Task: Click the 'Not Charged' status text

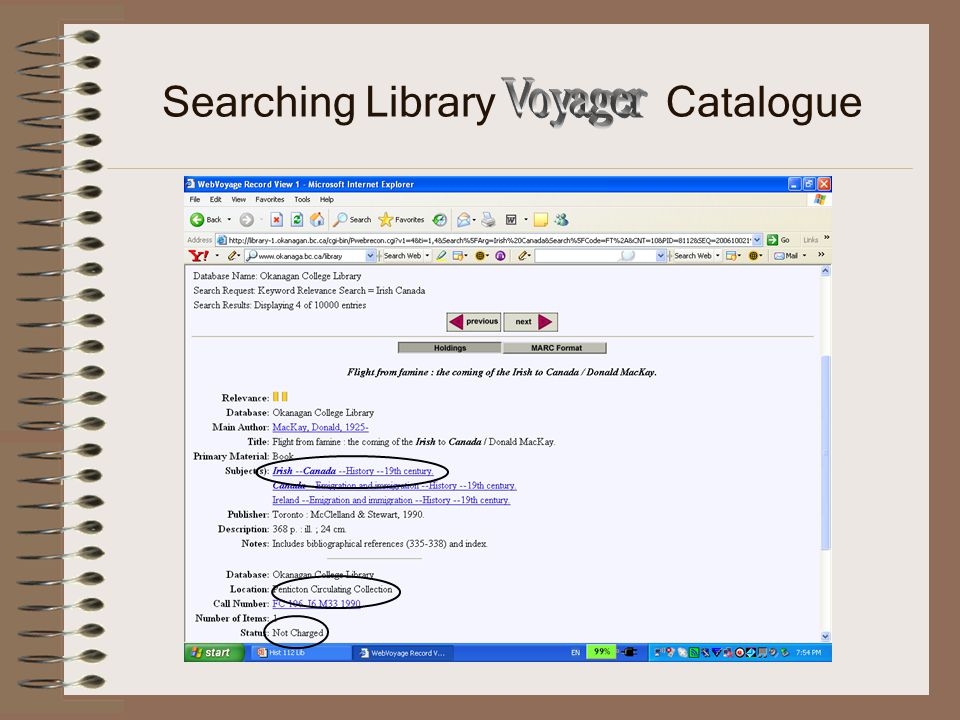Action: point(298,633)
